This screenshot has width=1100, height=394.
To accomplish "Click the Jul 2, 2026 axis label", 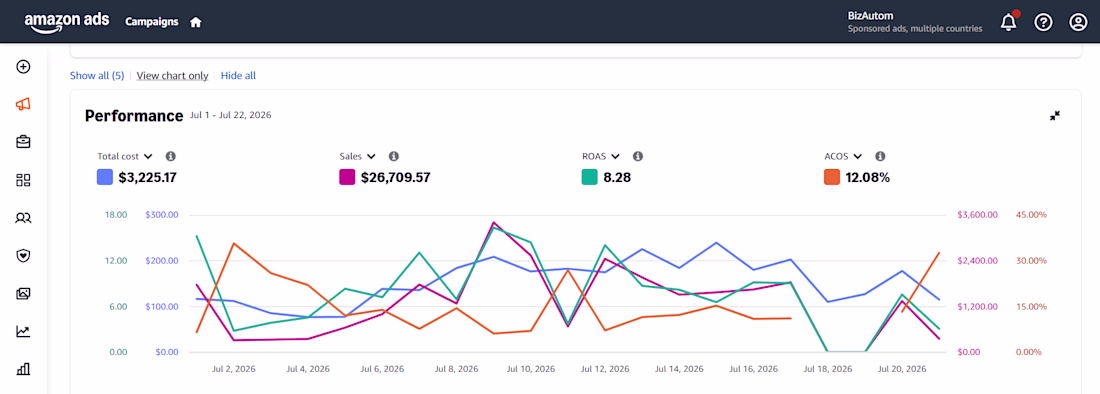I will (x=234, y=369).
